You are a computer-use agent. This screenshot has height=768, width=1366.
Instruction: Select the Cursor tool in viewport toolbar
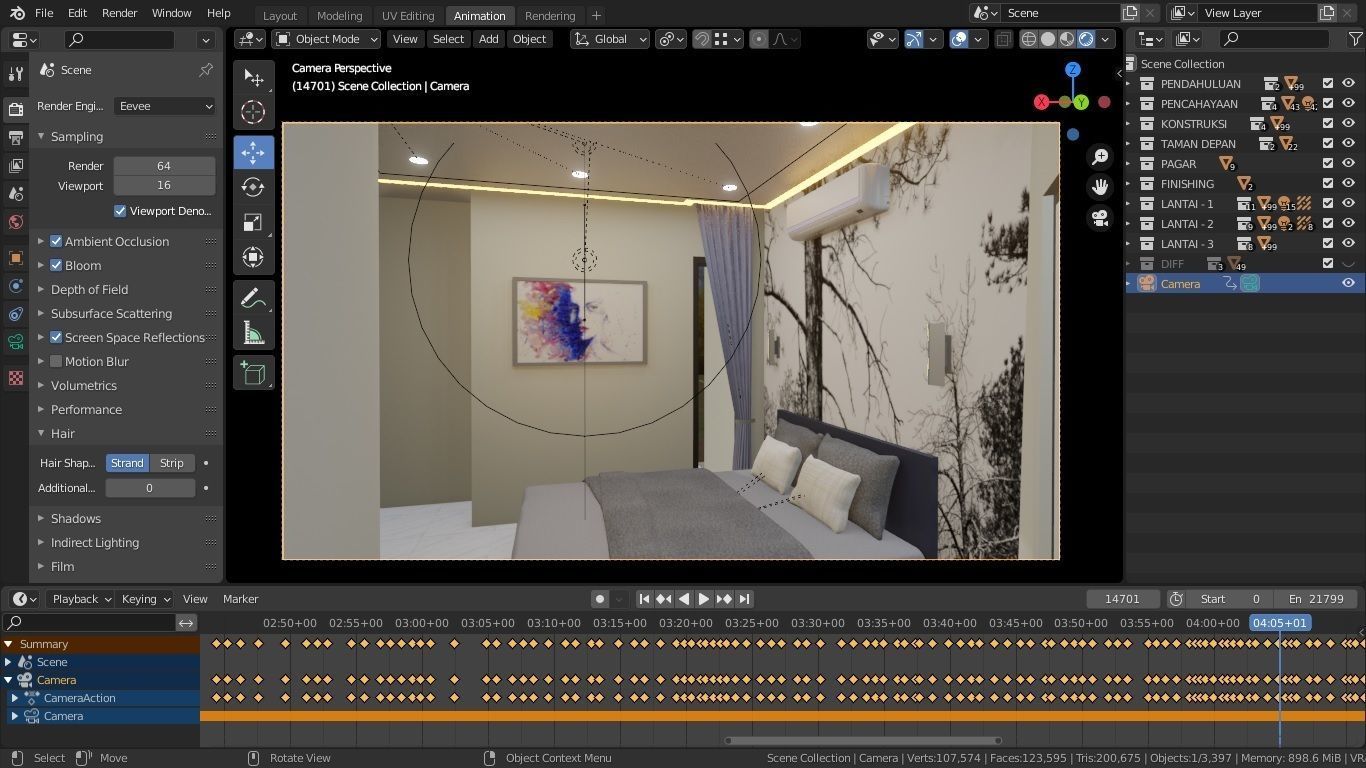(253, 112)
